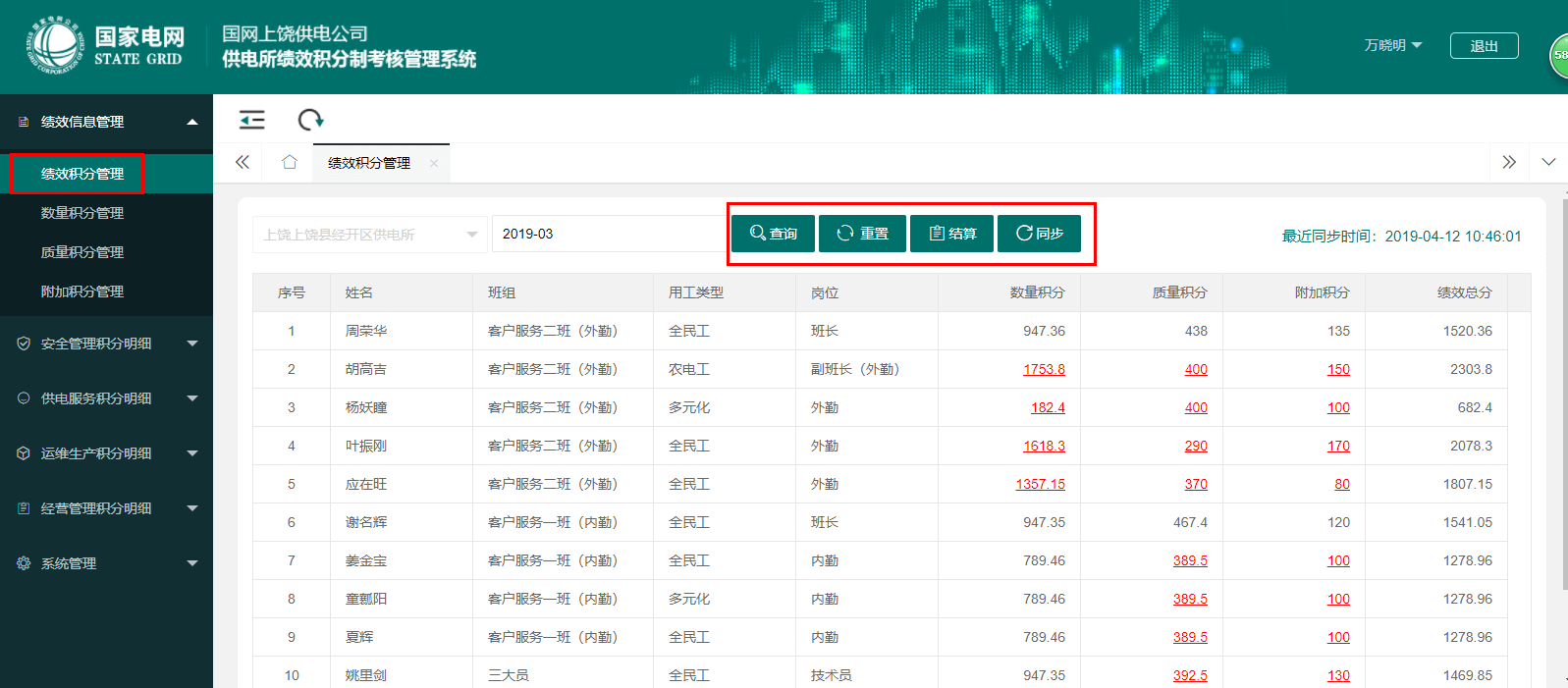Click the 查询 search button
The height and width of the screenshot is (688, 1568).
click(x=773, y=234)
